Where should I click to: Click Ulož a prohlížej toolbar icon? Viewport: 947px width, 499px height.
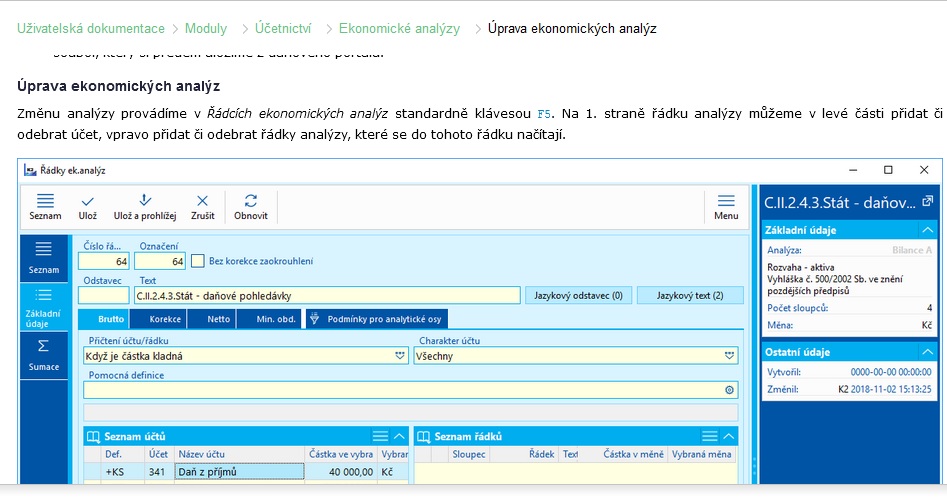[x=145, y=207]
